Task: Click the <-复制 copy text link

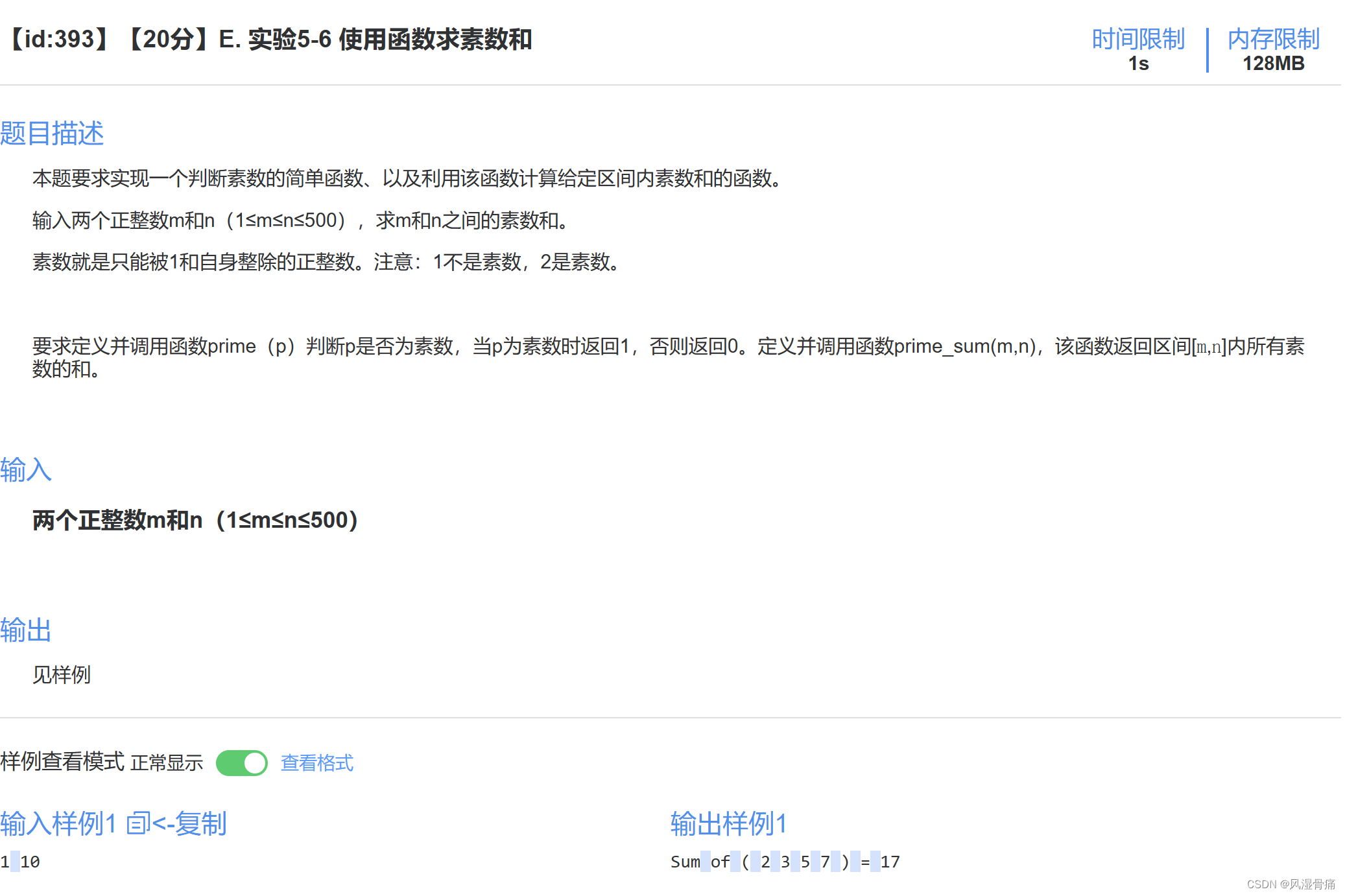Action: tap(189, 823)
